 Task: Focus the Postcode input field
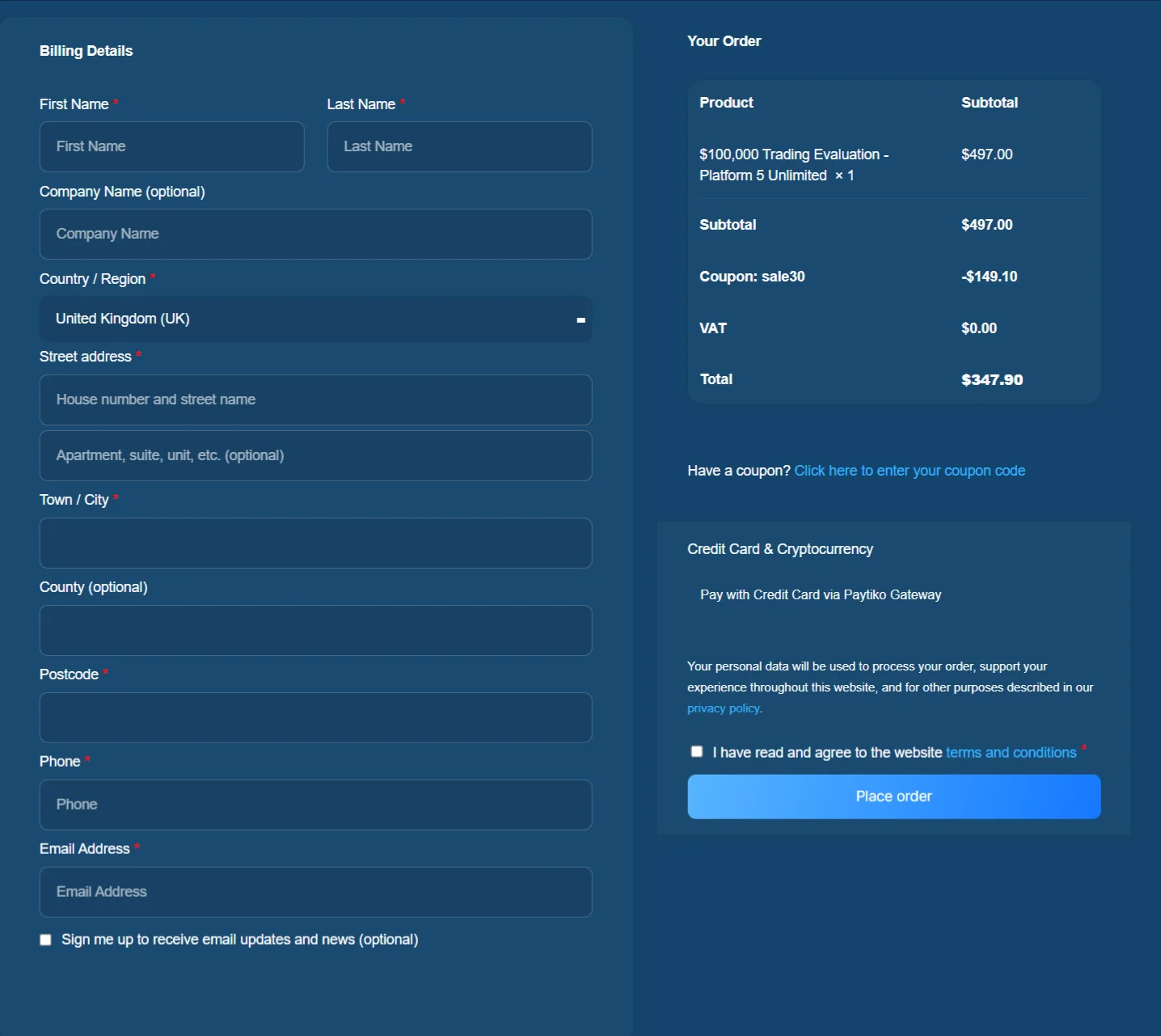(x=315, y=717)
